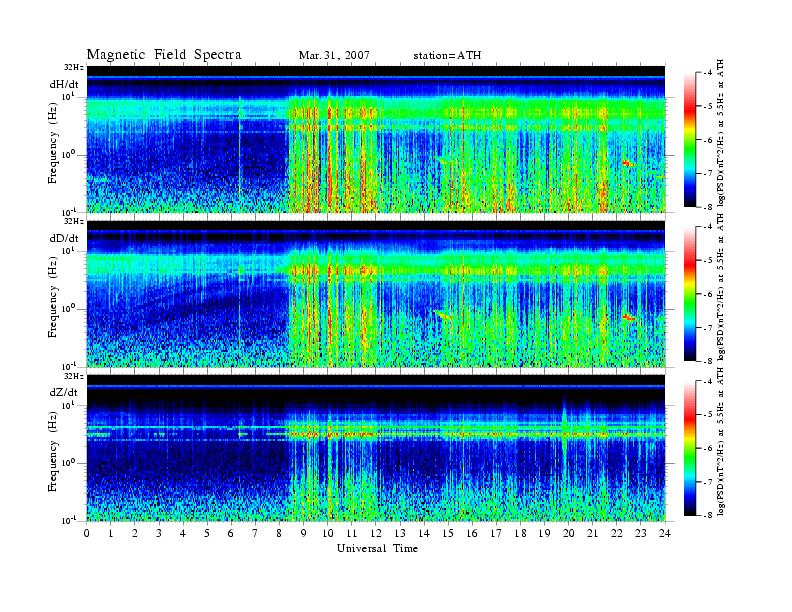Click hour tick label '2' on the time axis
Screen dimensions: 792x612
135,533
